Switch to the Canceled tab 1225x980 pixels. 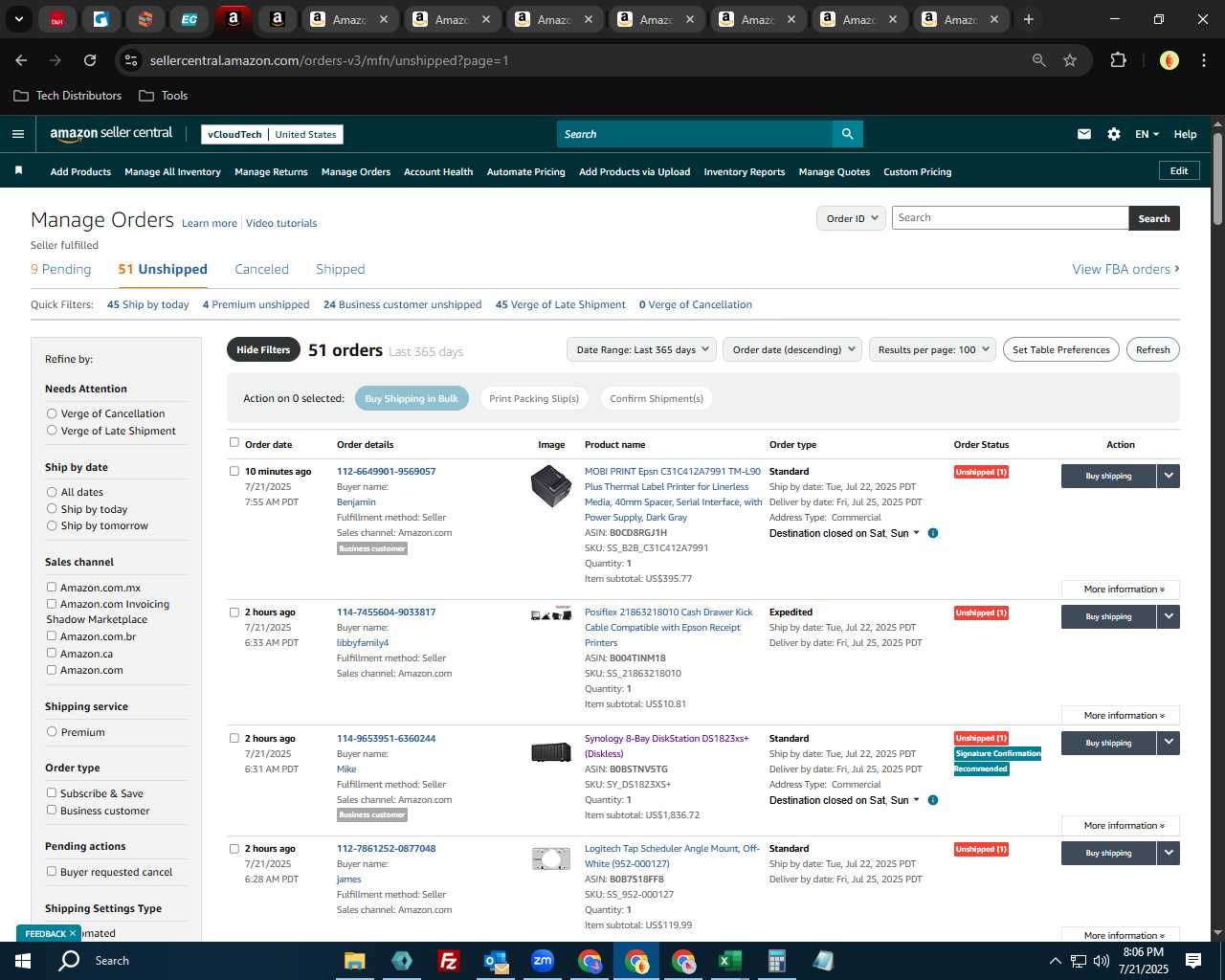tap(261, 269)
